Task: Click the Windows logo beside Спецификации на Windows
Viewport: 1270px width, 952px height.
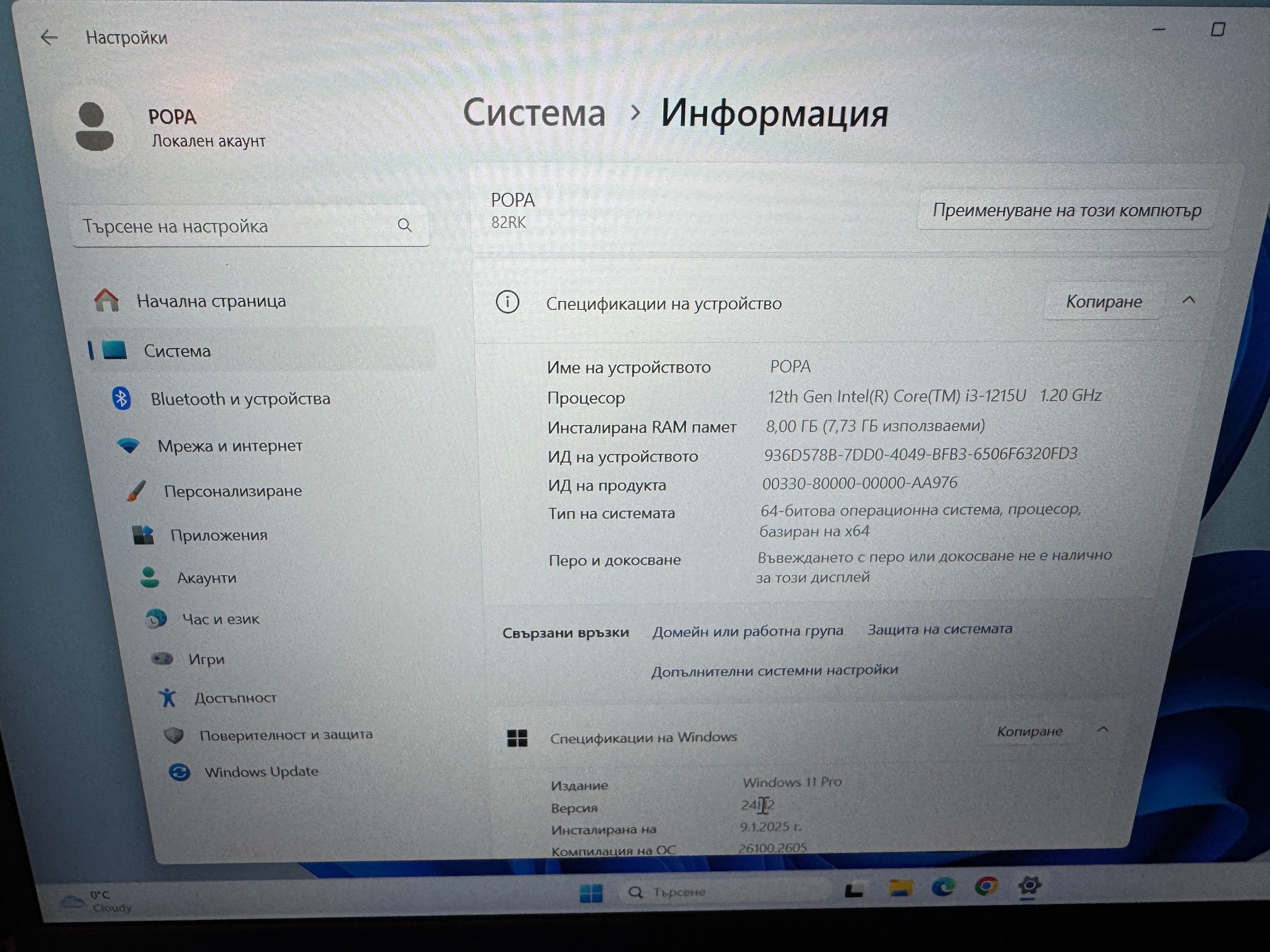Action: 517,738
